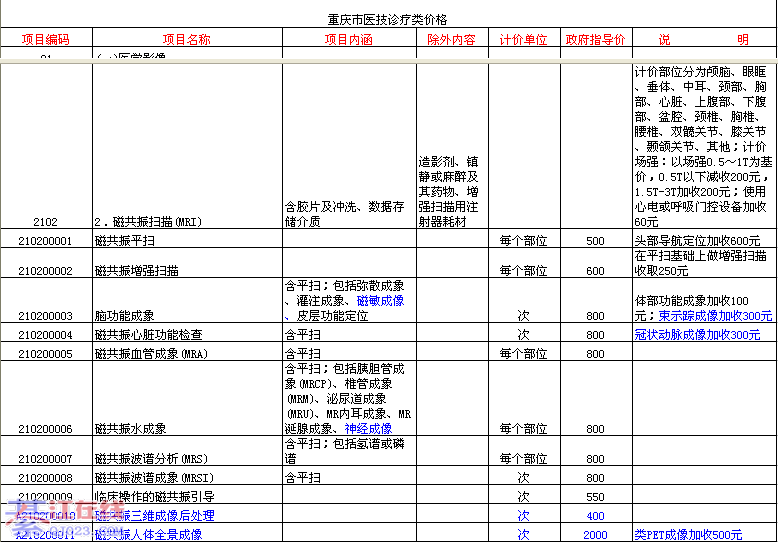Click the 计价部位分为颅脑 description cell

click(704, 147)
